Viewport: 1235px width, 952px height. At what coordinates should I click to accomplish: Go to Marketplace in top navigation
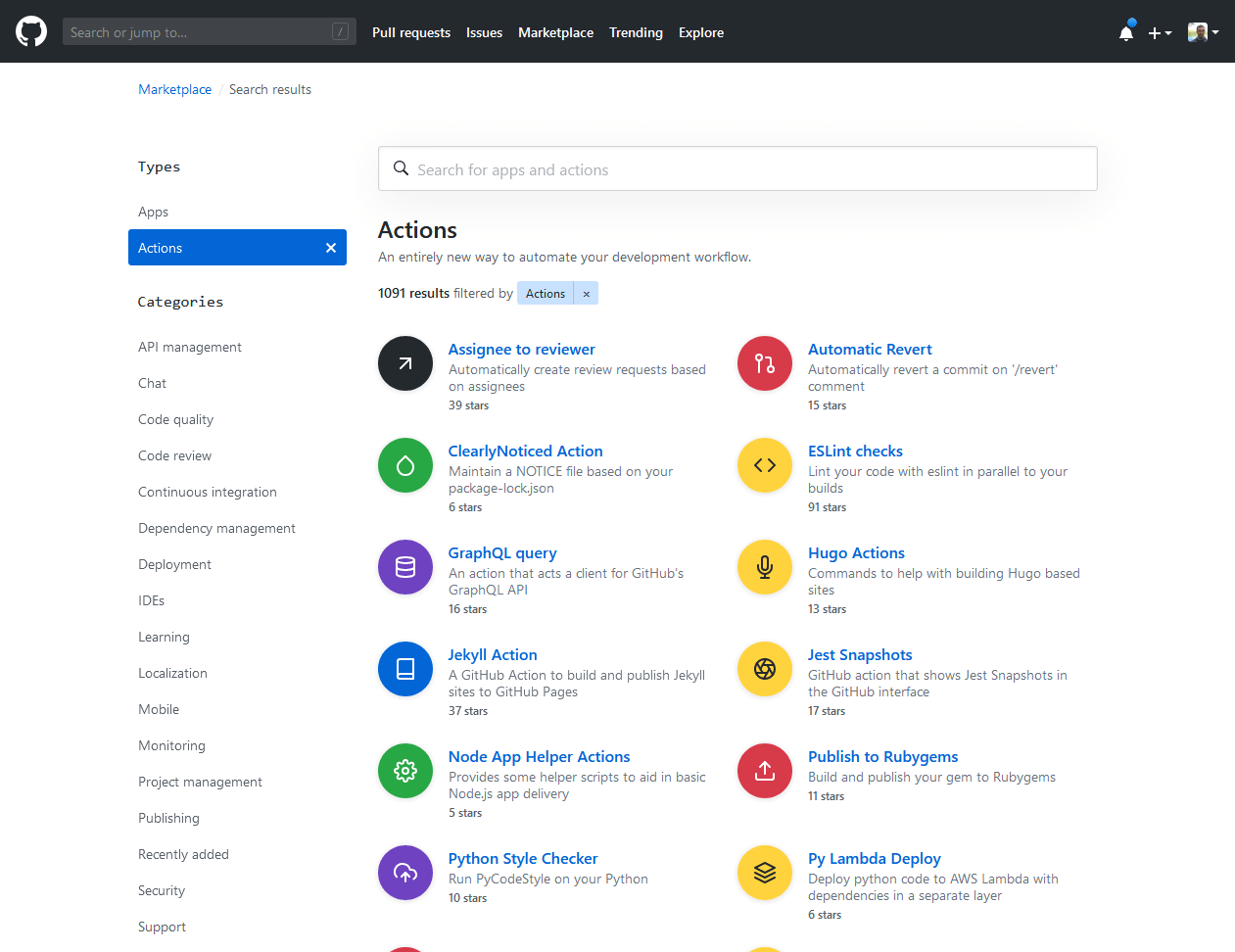pyautogui.click(x=555, y=32)
